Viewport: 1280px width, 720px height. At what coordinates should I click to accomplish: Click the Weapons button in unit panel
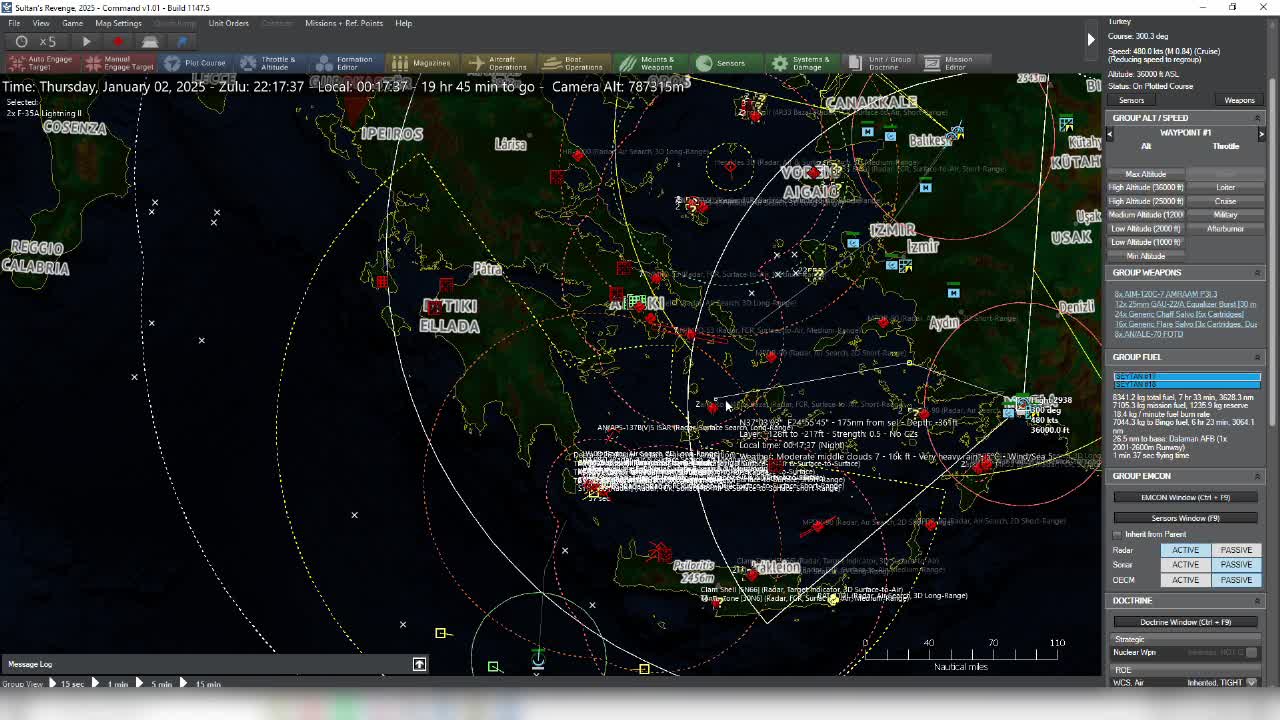tap(1239, 100)
